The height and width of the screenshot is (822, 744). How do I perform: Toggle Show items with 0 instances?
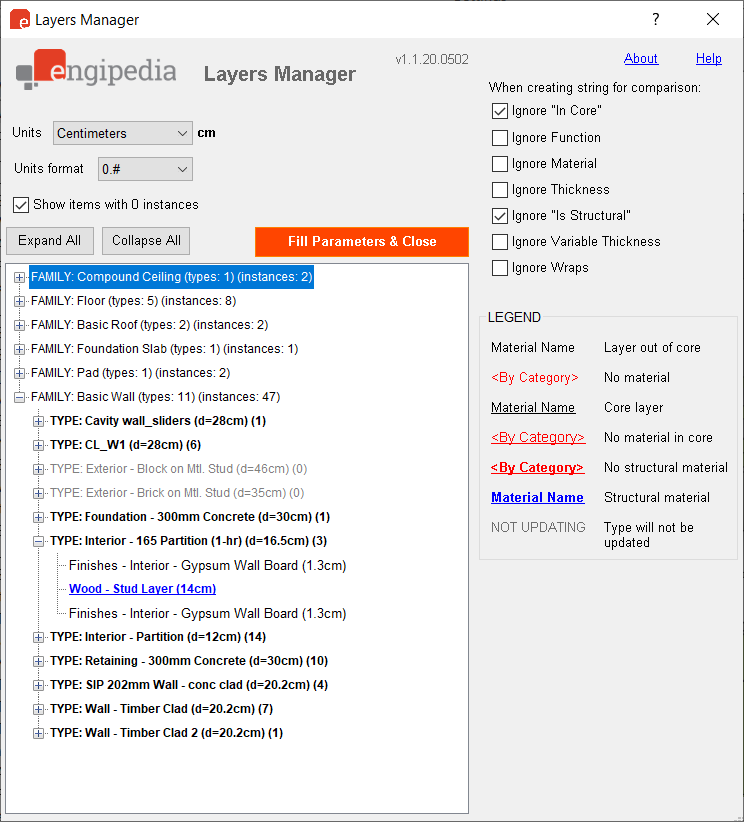pos(21,205)
